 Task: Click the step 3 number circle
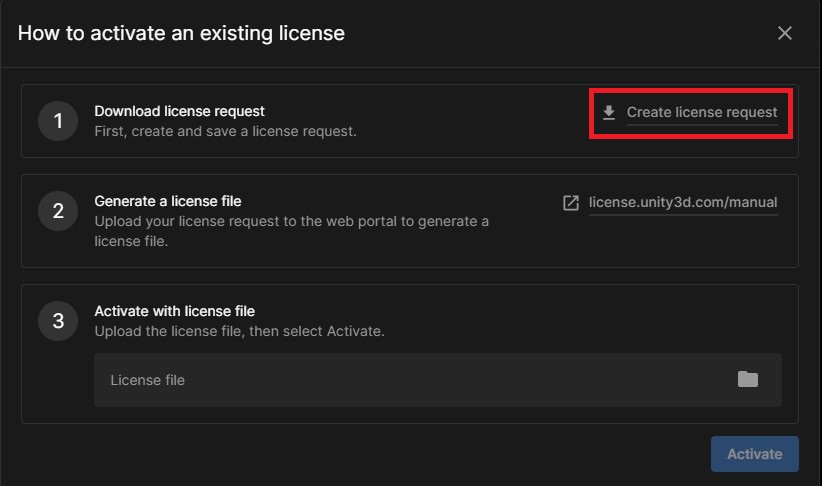pyautogui.click(x=58, y=321)
